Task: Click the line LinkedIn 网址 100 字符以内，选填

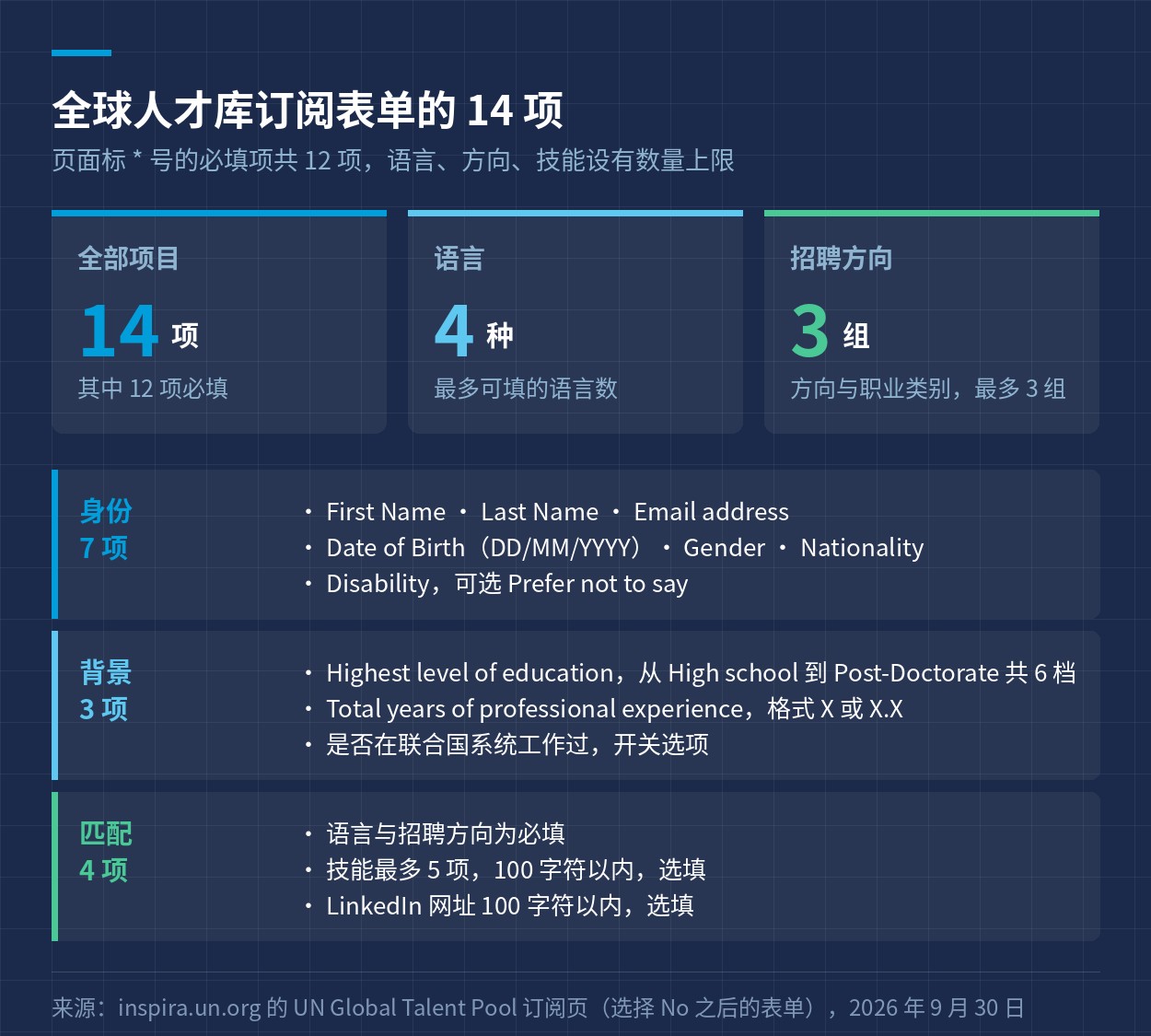Action: 510,906
